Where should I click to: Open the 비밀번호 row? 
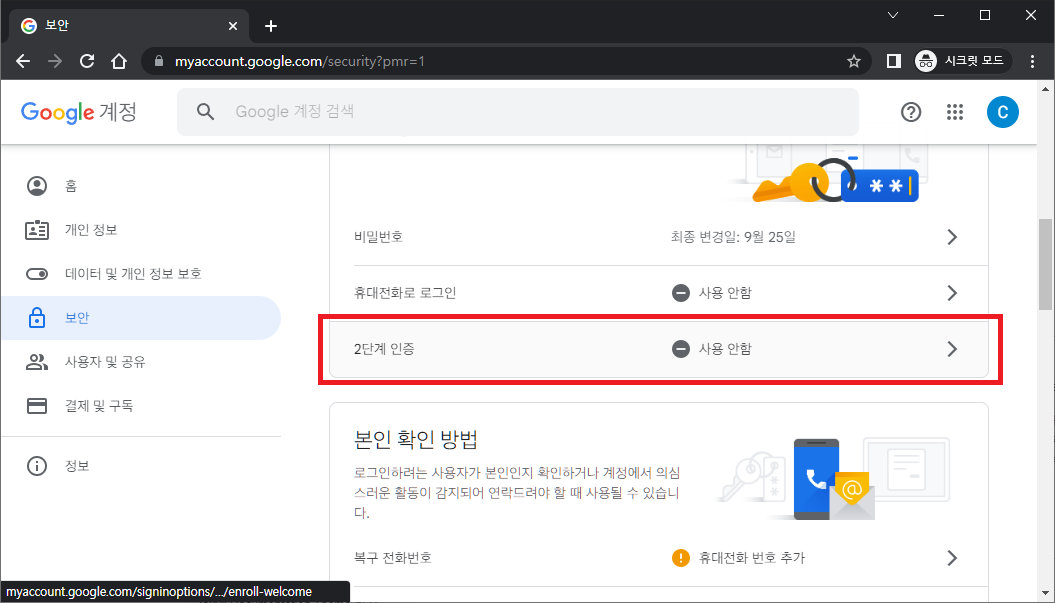659,237
